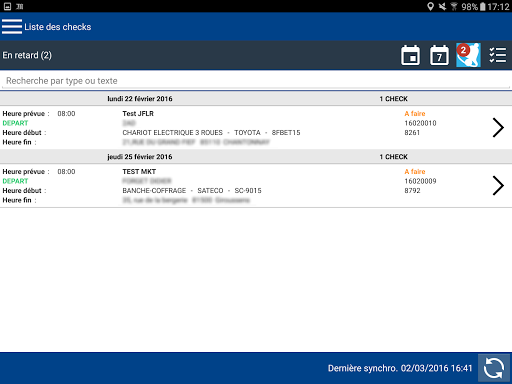The image size is (512, 384).
Task: Open the hamburger navigation menu
Action: pos(12,27)
